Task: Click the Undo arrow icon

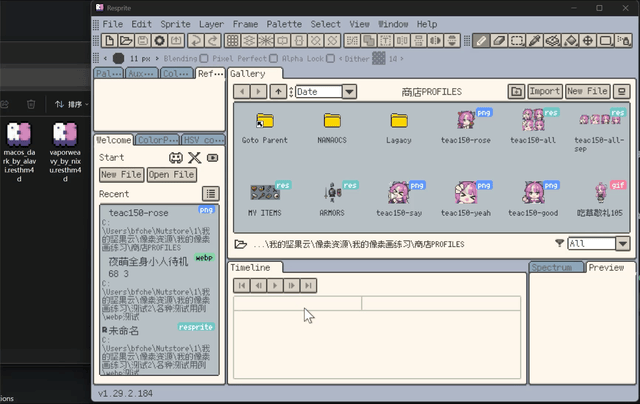Action: click(195, 41)
